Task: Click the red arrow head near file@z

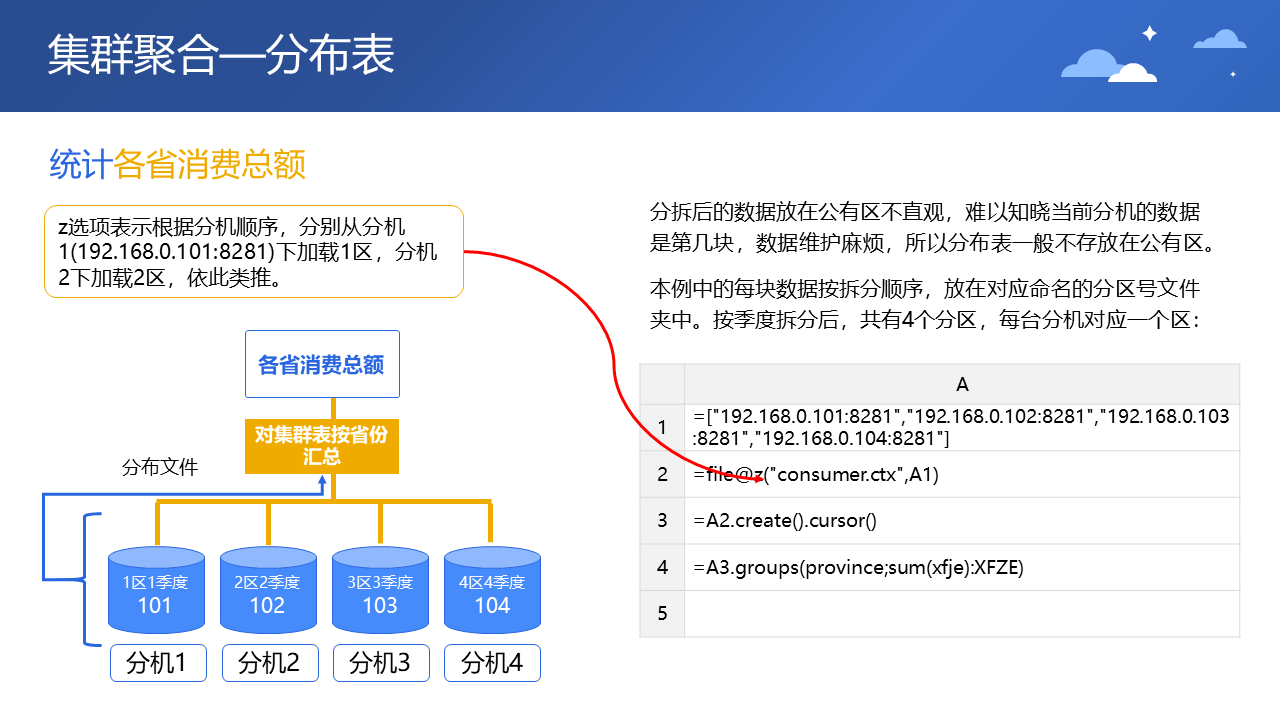Action: pyautogui.click(x=757, y=478)
